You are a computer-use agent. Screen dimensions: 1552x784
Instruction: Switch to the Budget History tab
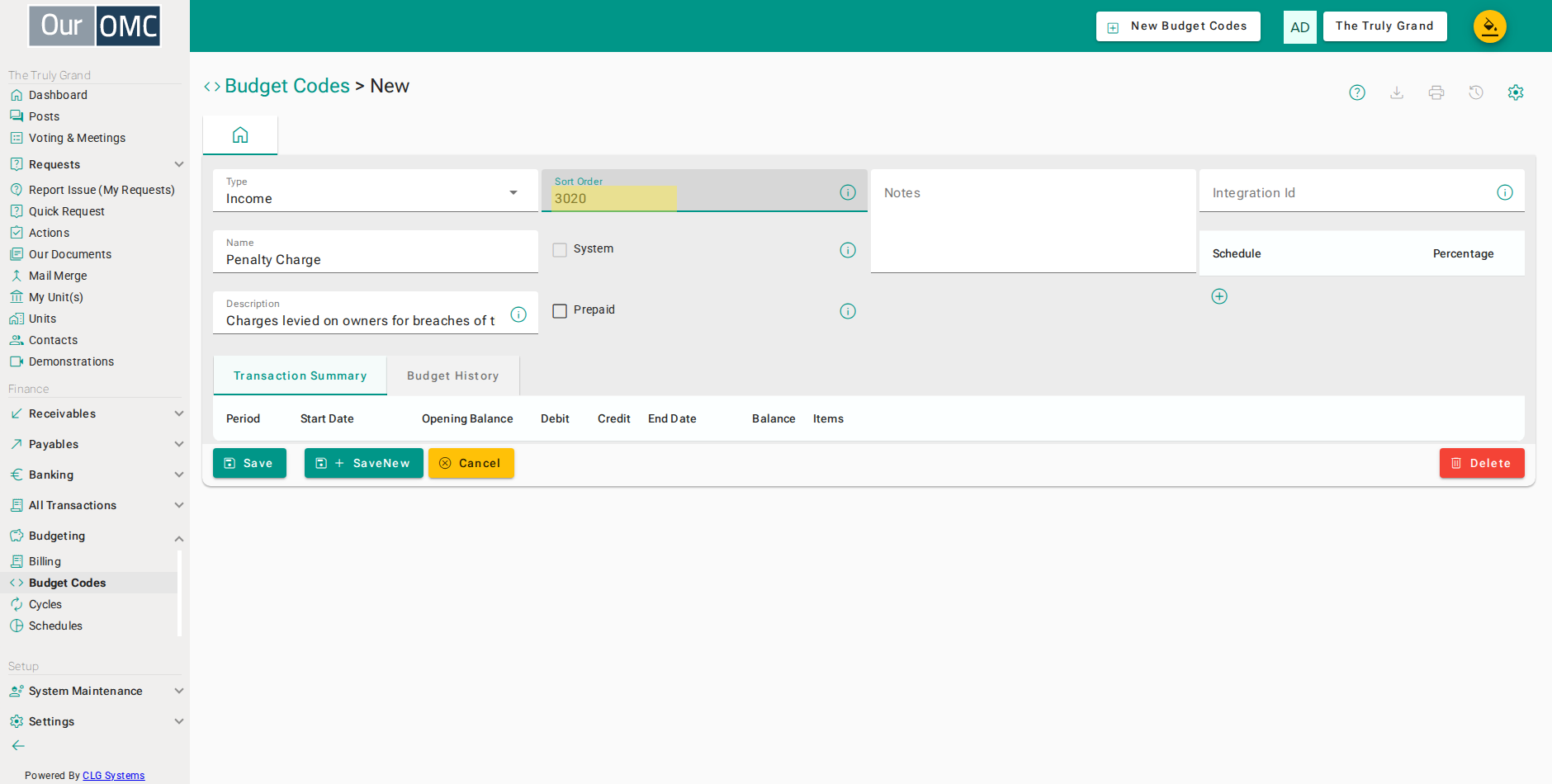pos(453,375)
